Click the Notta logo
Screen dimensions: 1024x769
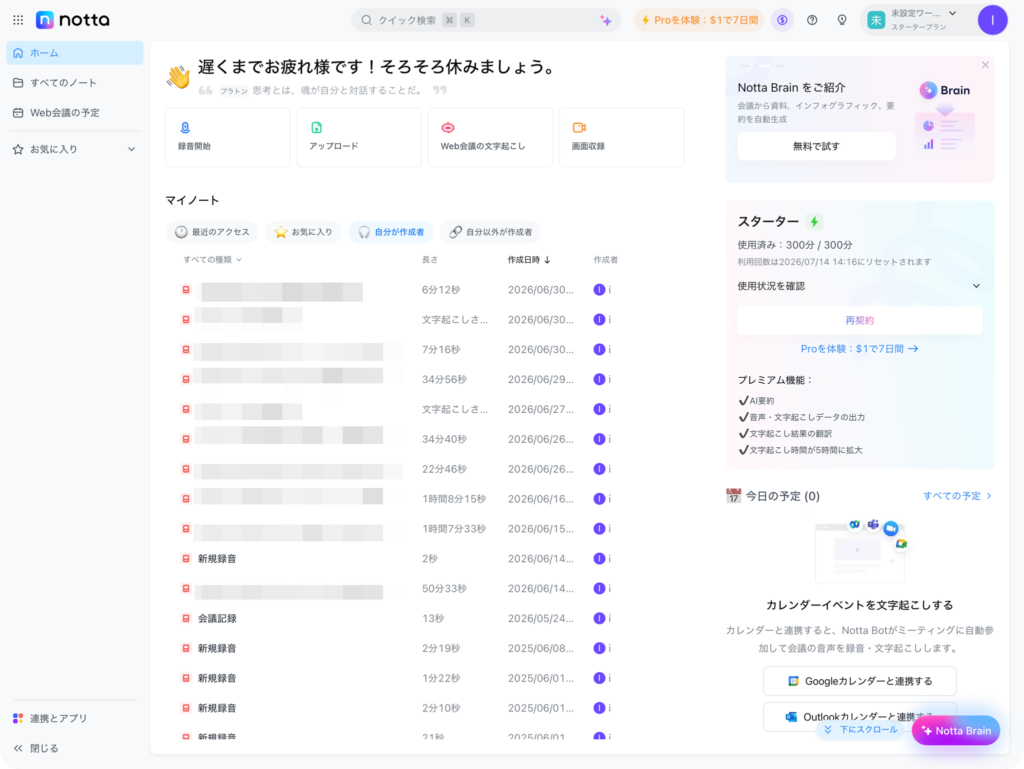pos(72,20)
